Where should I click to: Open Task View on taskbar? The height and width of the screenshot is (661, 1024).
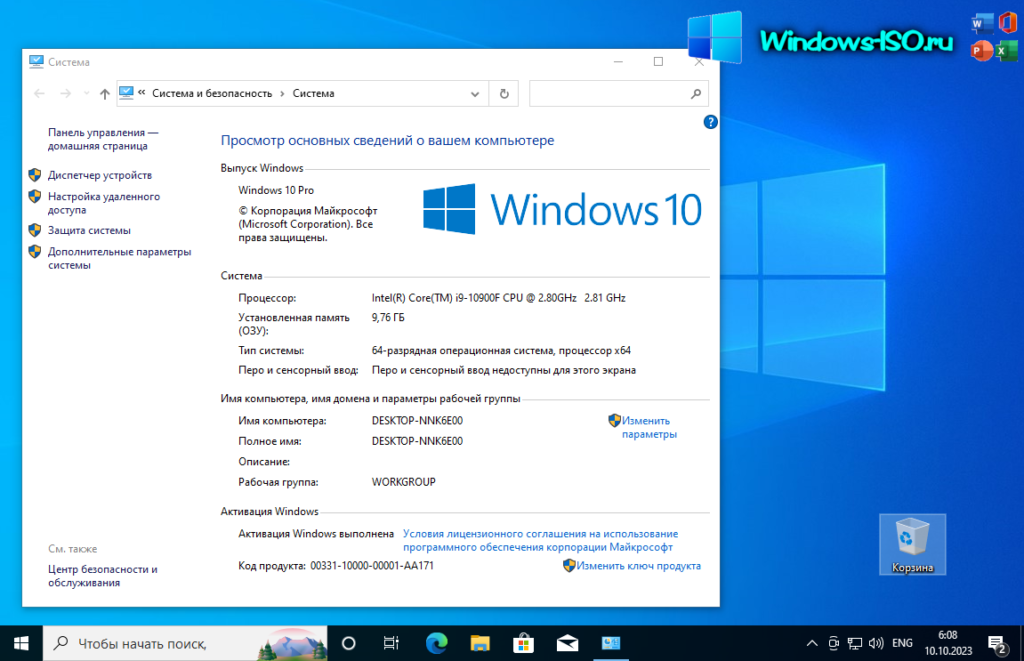tap(391, 643)
